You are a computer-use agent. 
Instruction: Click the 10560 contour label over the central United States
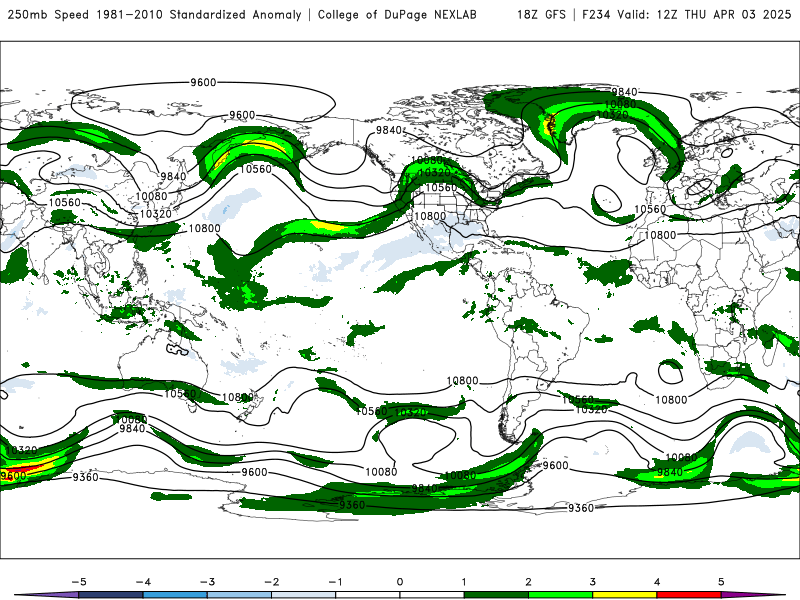coord(441,187)
